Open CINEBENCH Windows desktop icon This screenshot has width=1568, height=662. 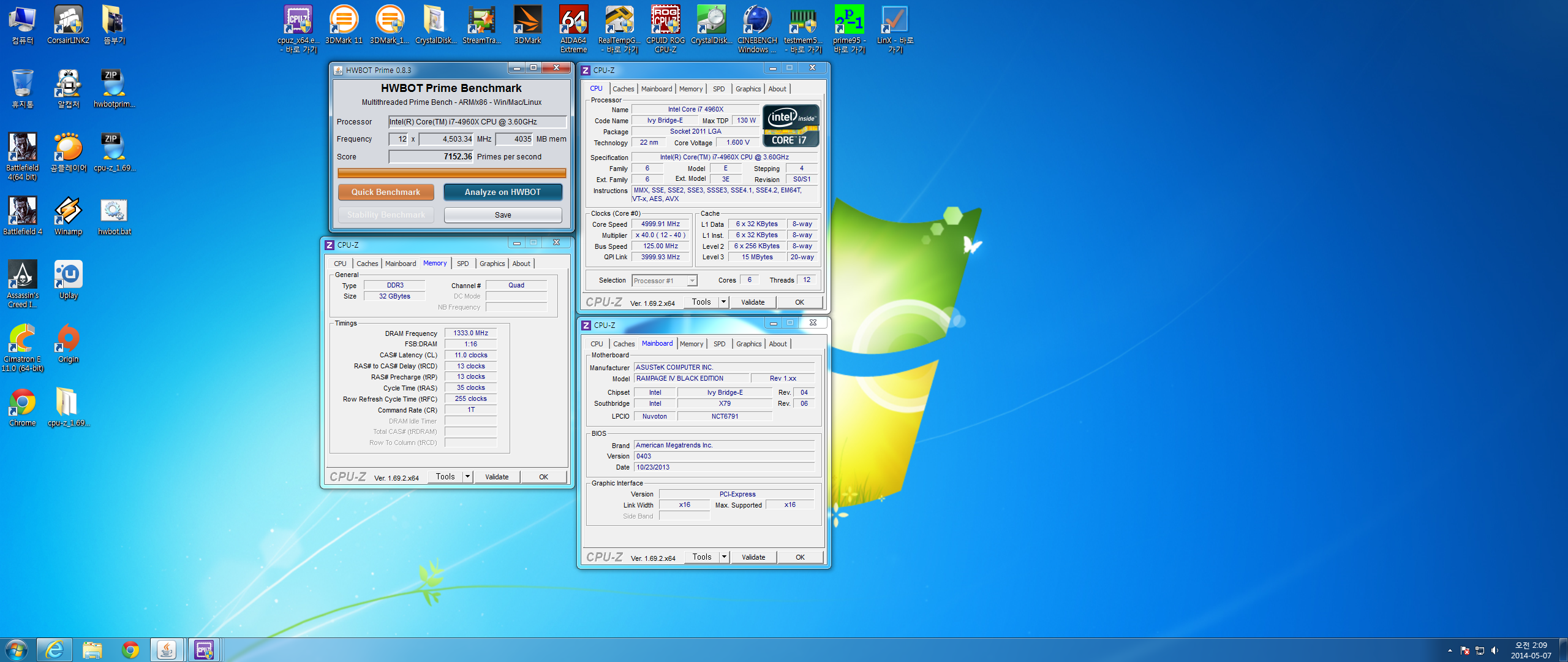click(x=757, y=29)
